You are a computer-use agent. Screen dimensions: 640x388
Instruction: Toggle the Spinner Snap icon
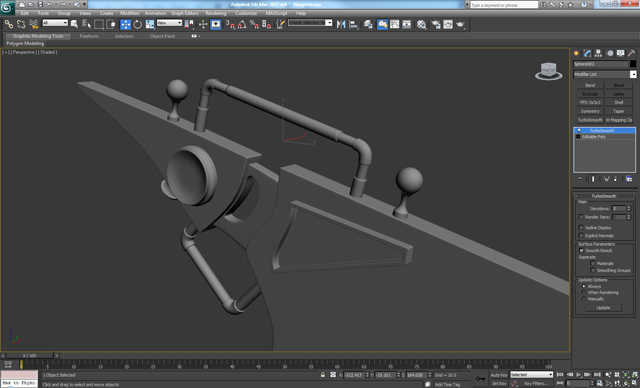[267, 24]
